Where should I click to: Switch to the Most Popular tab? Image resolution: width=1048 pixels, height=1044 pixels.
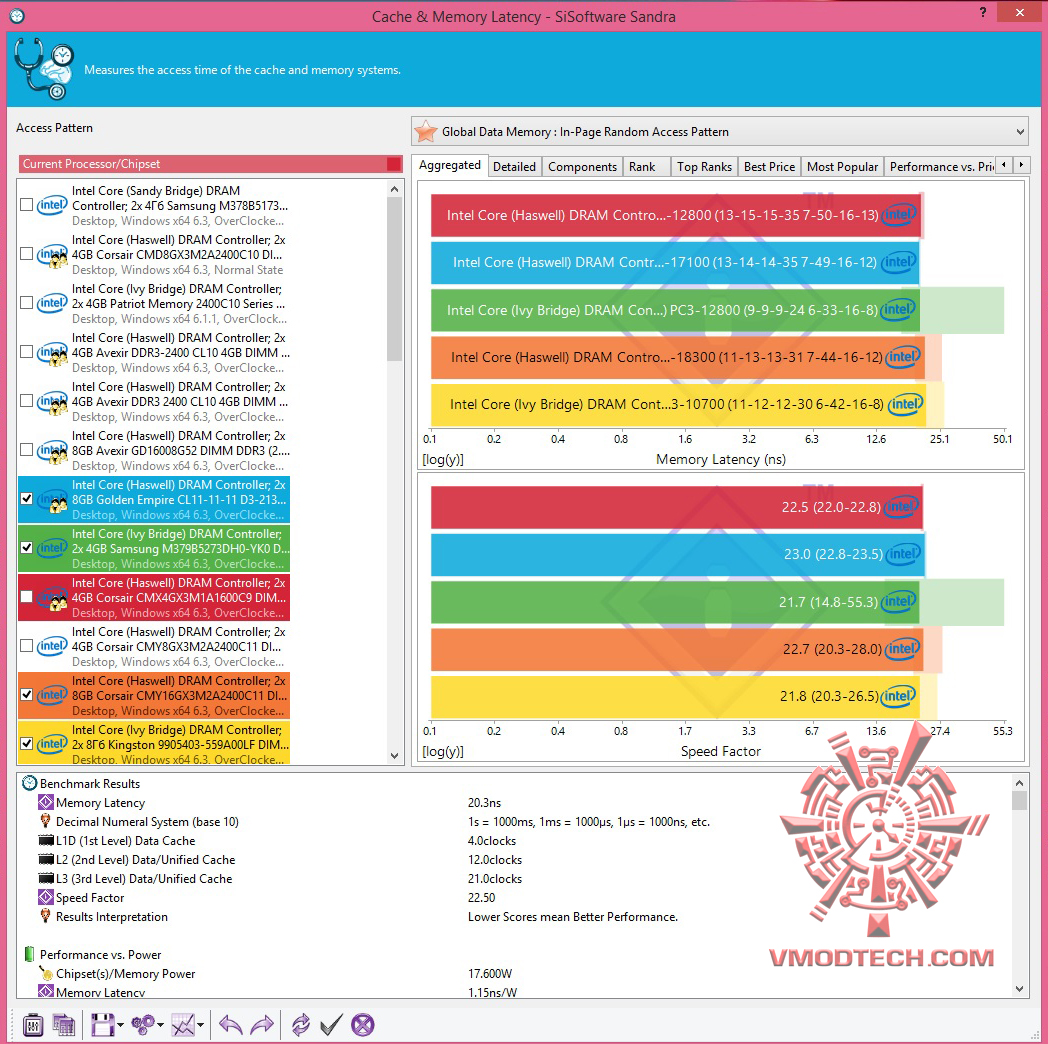pos(842,166)
